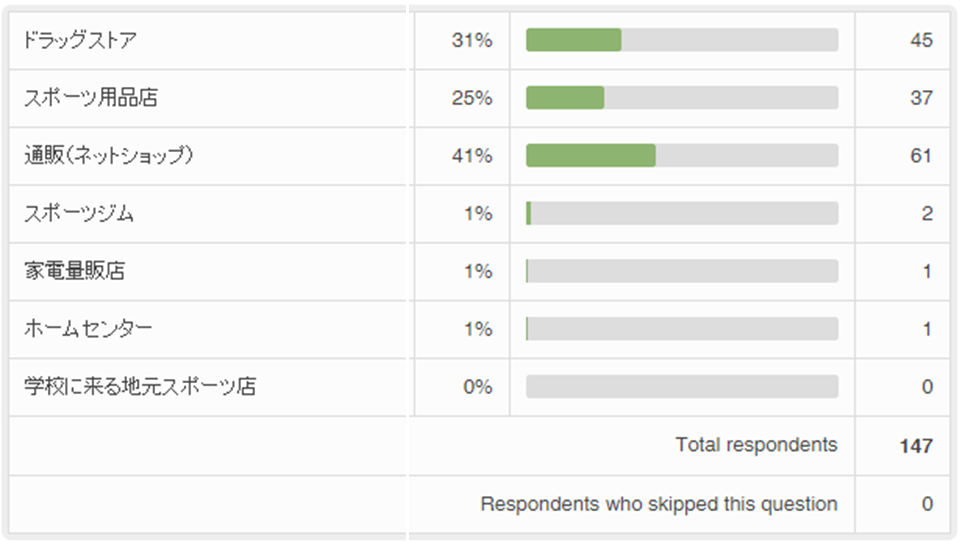The width and height of the screenshot is (962, 545).
Task: Select the スポーツ用品店 answer label
Action: click(91, 98)
